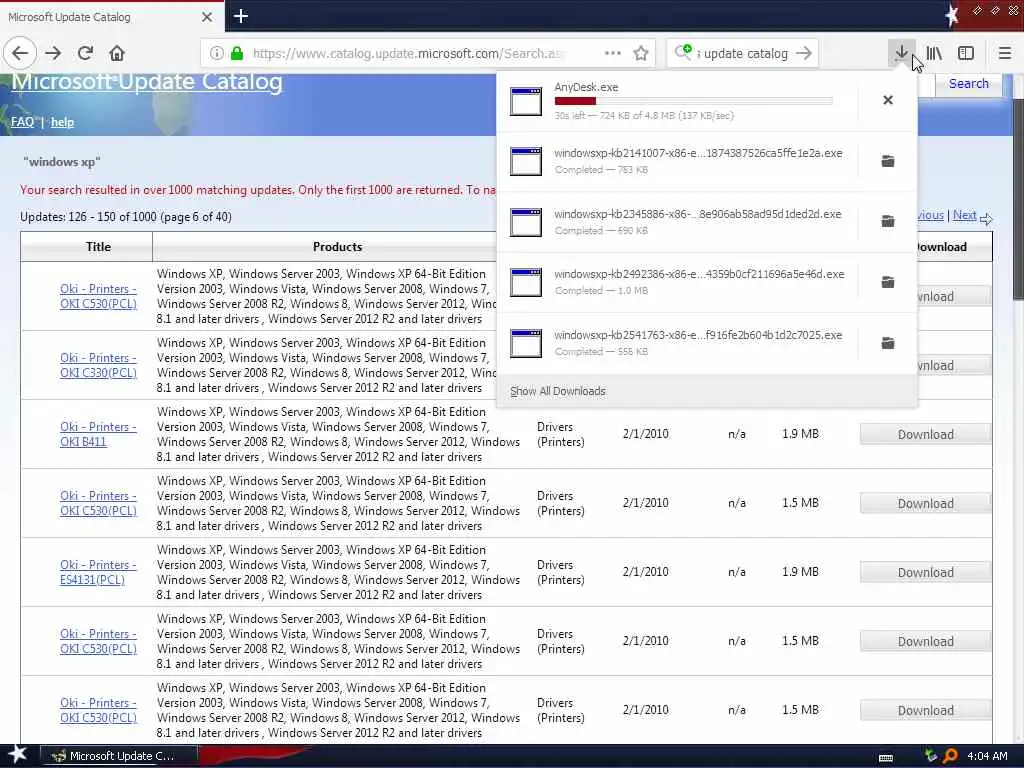Open Oki Printers OKI C330(PCL) link
Screen dimensions: 1024x768
pyautogui.click(x=98, y=365)
